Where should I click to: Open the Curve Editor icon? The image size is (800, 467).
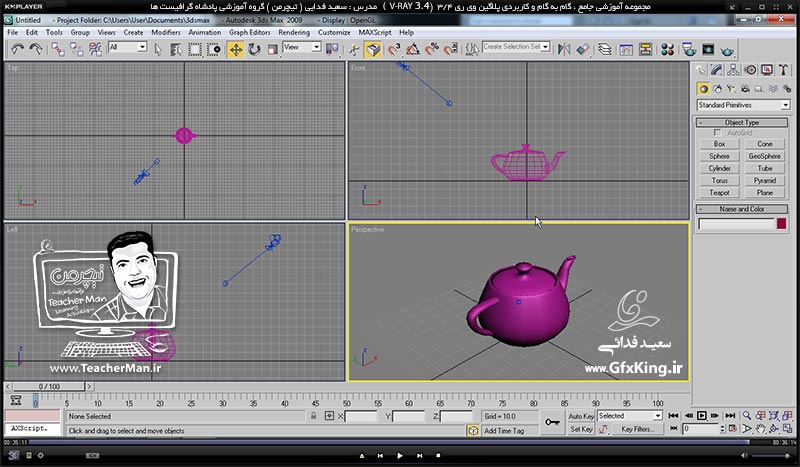coord(626,50)
